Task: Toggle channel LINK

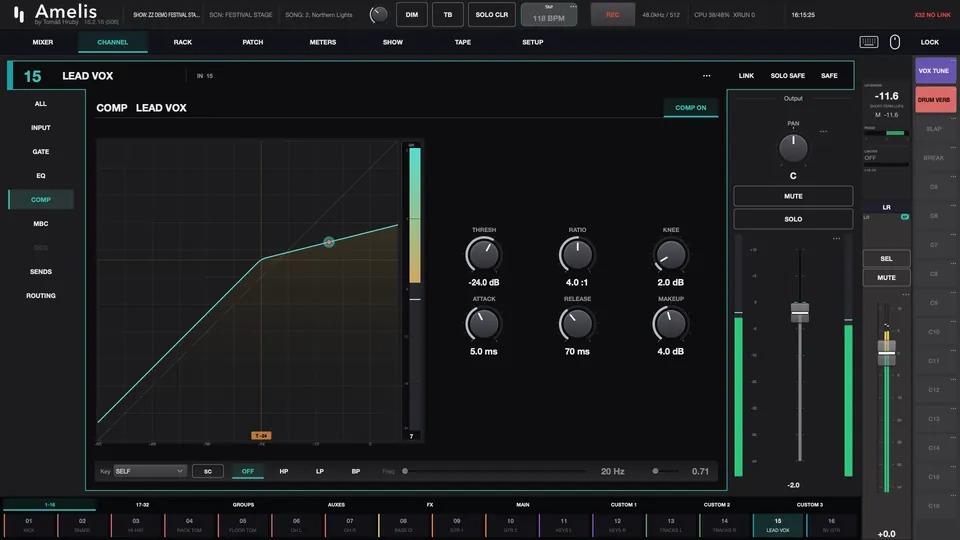Action: coord(746,76)
